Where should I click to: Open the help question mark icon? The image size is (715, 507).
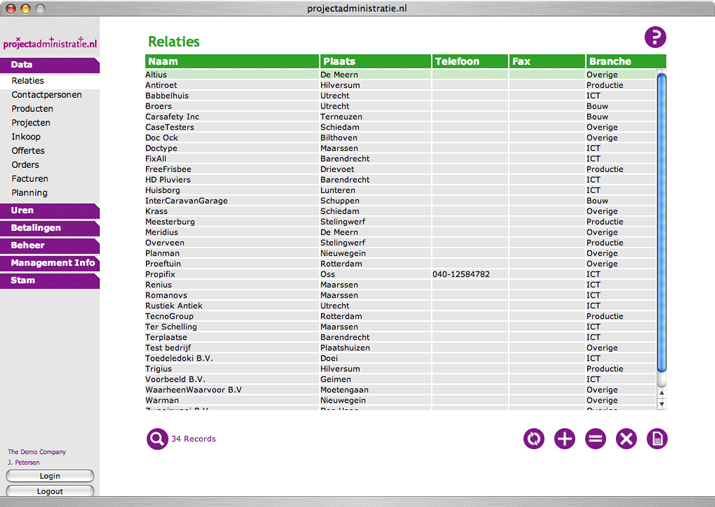coord(655,37)
